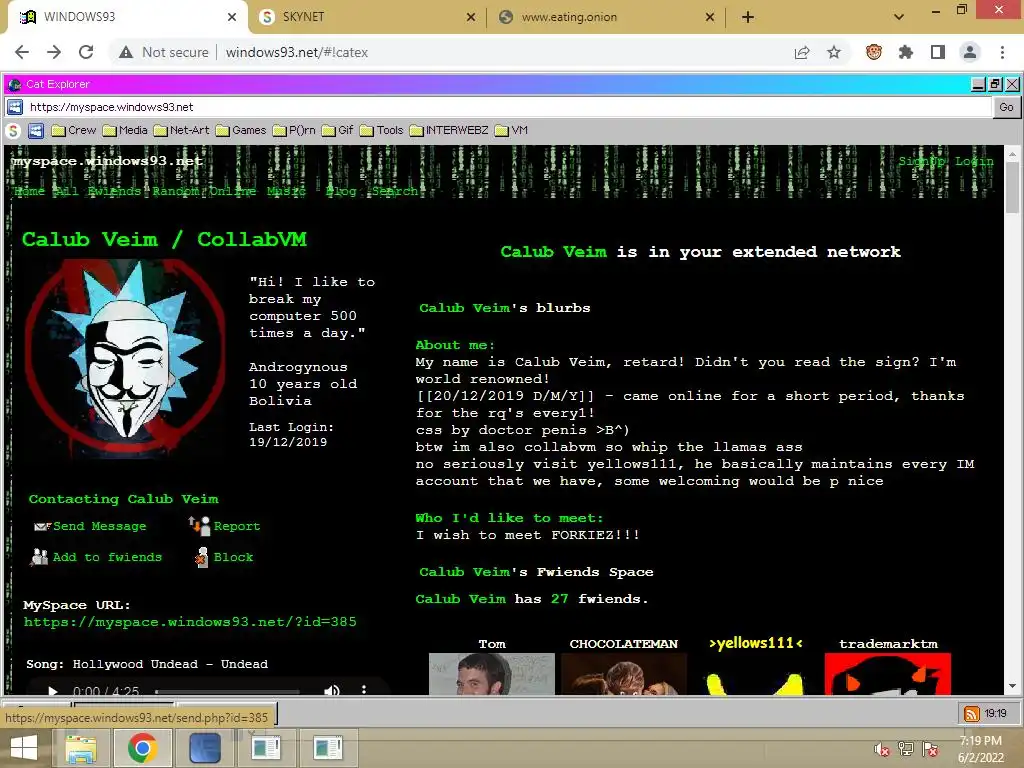Open the Games bookmarks folder
The image size is (1024, 768).
click(x=241, y=131)
